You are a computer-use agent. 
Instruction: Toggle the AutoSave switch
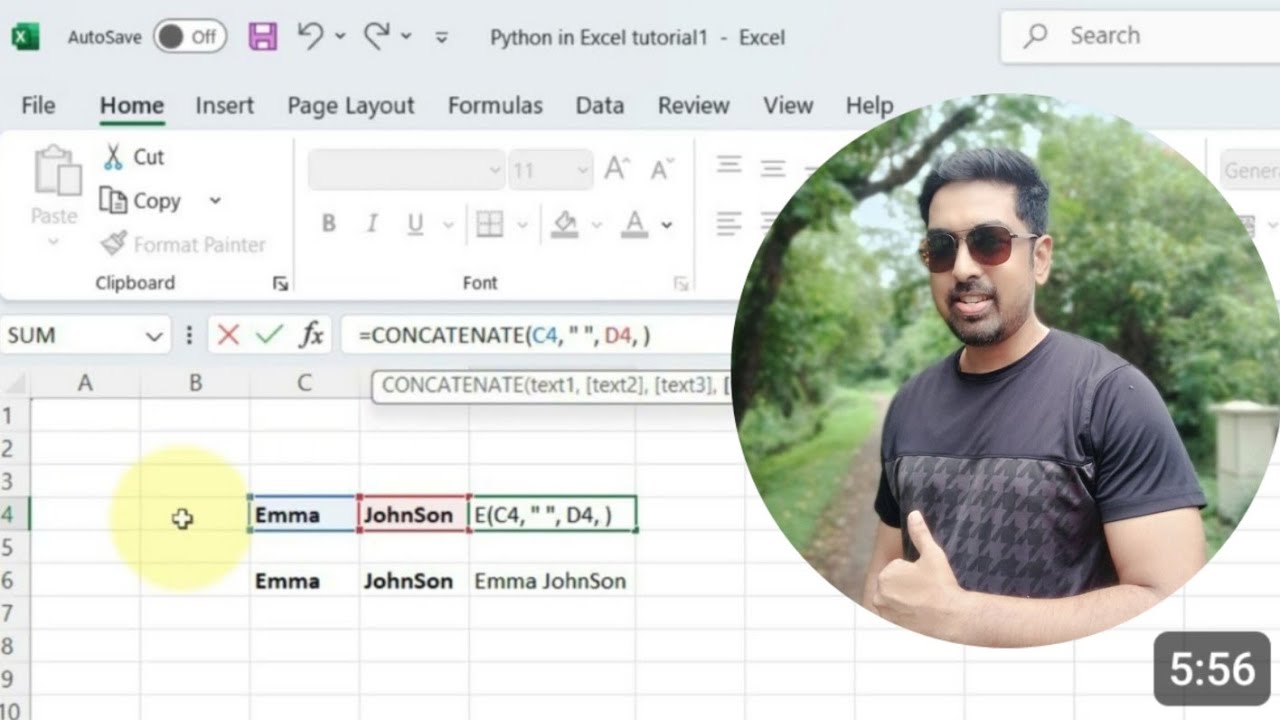190,37
